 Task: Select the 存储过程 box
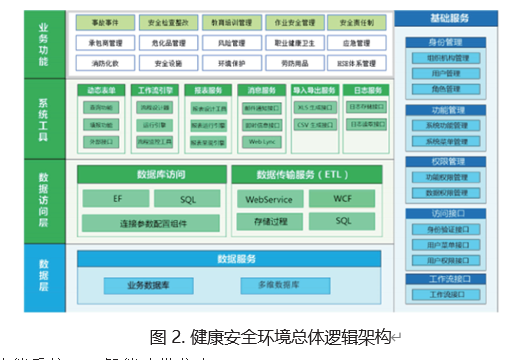pos(270,221)
